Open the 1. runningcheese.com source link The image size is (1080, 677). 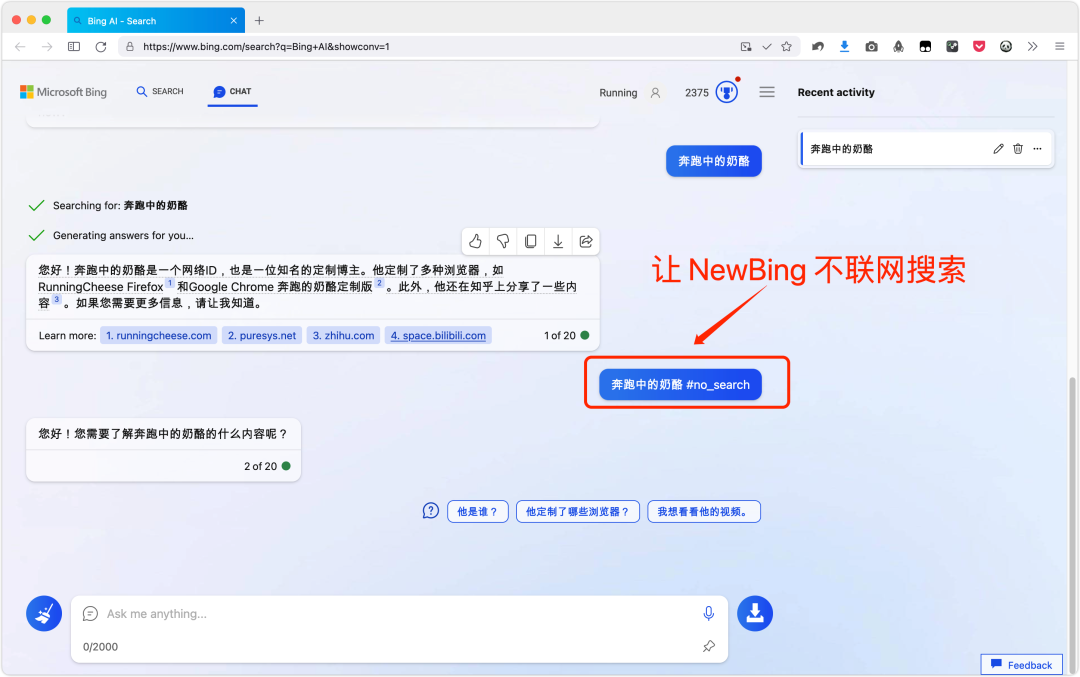(x=158, y=335)
